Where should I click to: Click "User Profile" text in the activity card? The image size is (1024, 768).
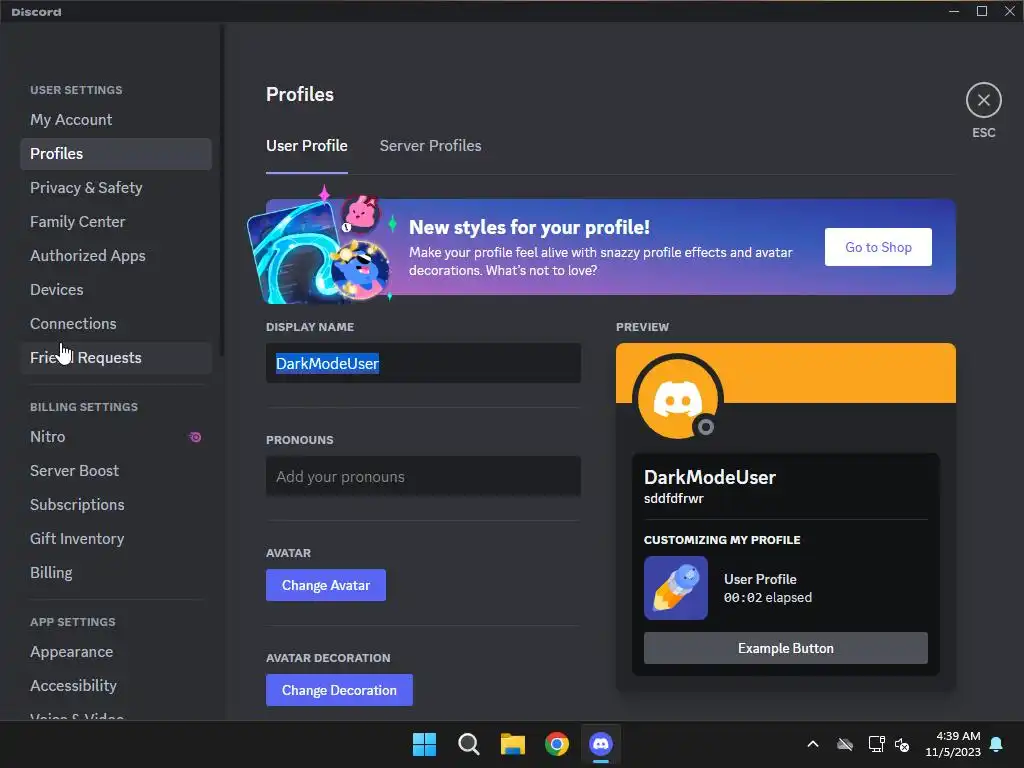pyautogui.click(x=760, y=579)
